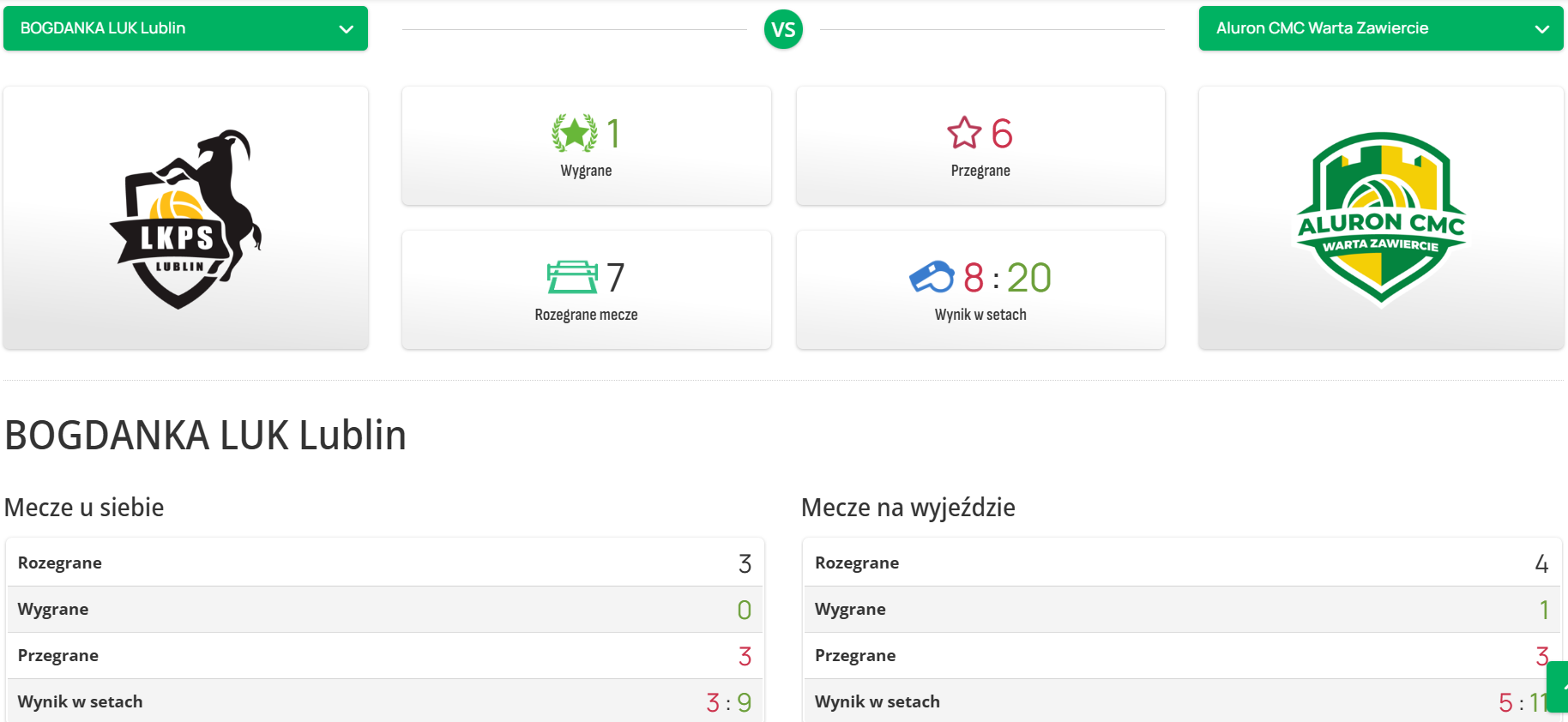Click the red star Przegrane icon
The width and height of the screenshot is (1568, 722).
(964, 134)
